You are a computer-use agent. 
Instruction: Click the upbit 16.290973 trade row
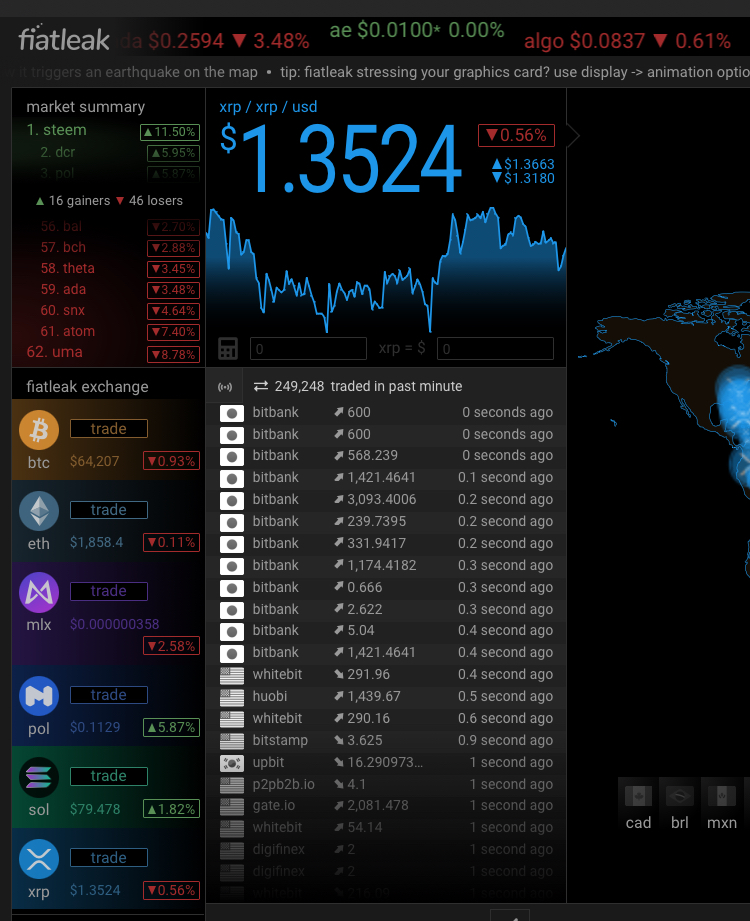[386, 762]
